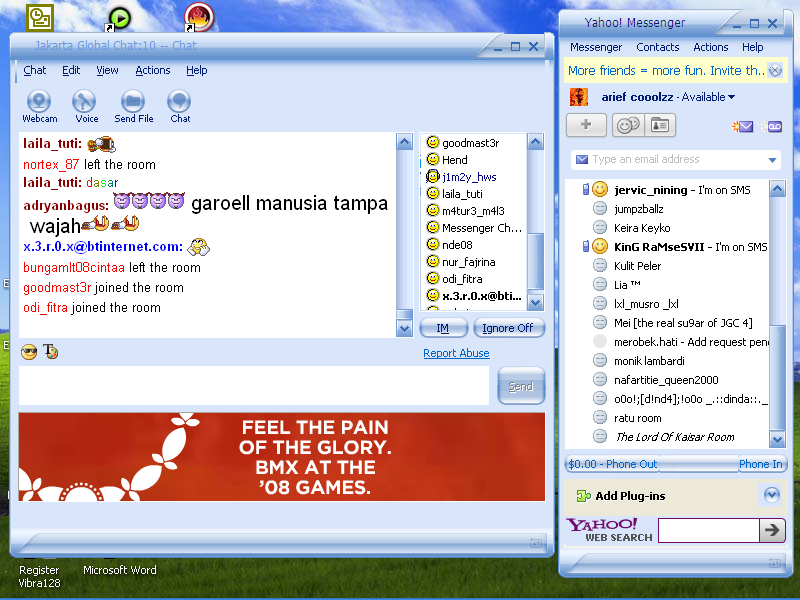Image resolution: width=800 pixels, height=600 pixels.
Task: Enable Voice in the chat toolbar
Action: point(86,107)
